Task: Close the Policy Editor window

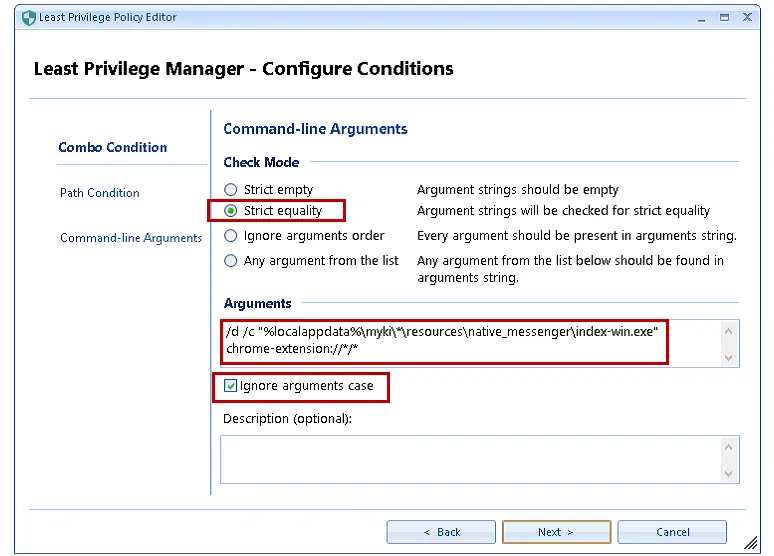Action: click(x=749, y=17)
